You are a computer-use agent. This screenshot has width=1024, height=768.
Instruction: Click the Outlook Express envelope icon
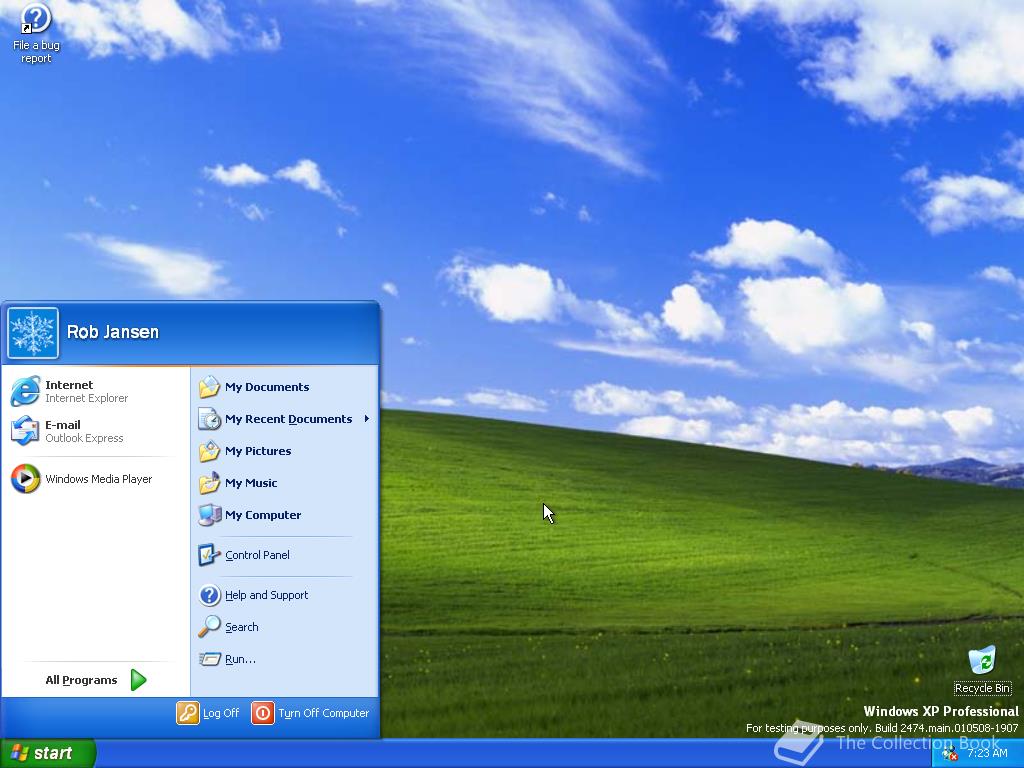coord(25,431)
